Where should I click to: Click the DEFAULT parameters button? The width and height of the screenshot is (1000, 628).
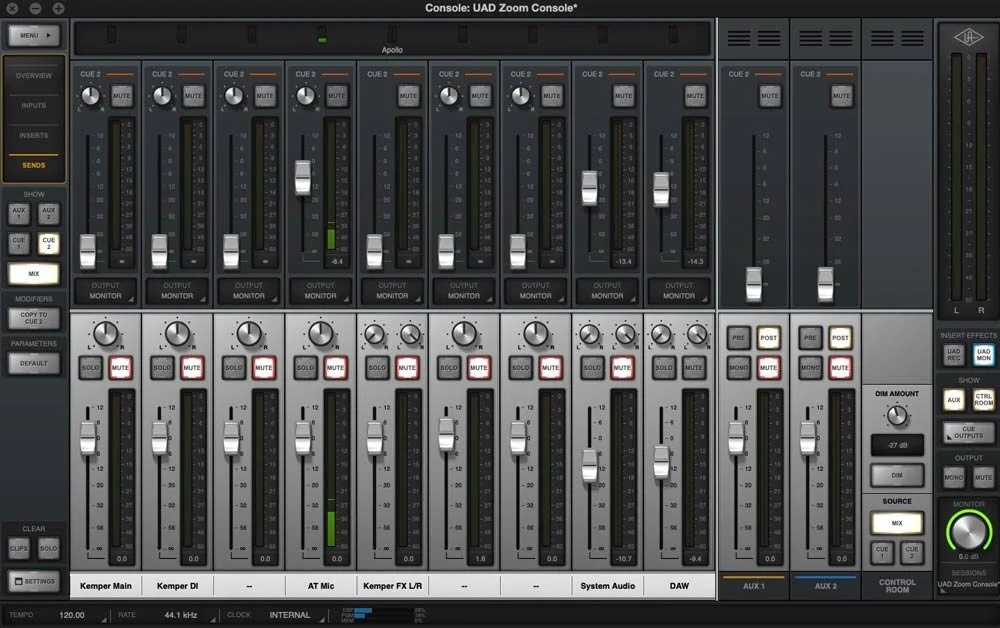34,363
